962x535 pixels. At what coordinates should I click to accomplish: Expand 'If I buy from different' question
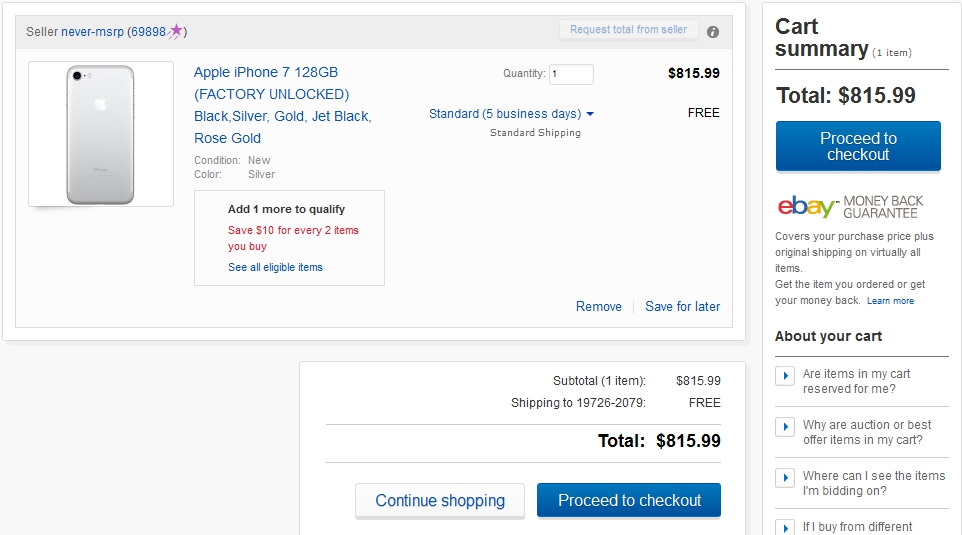click(x=785, y=526)
